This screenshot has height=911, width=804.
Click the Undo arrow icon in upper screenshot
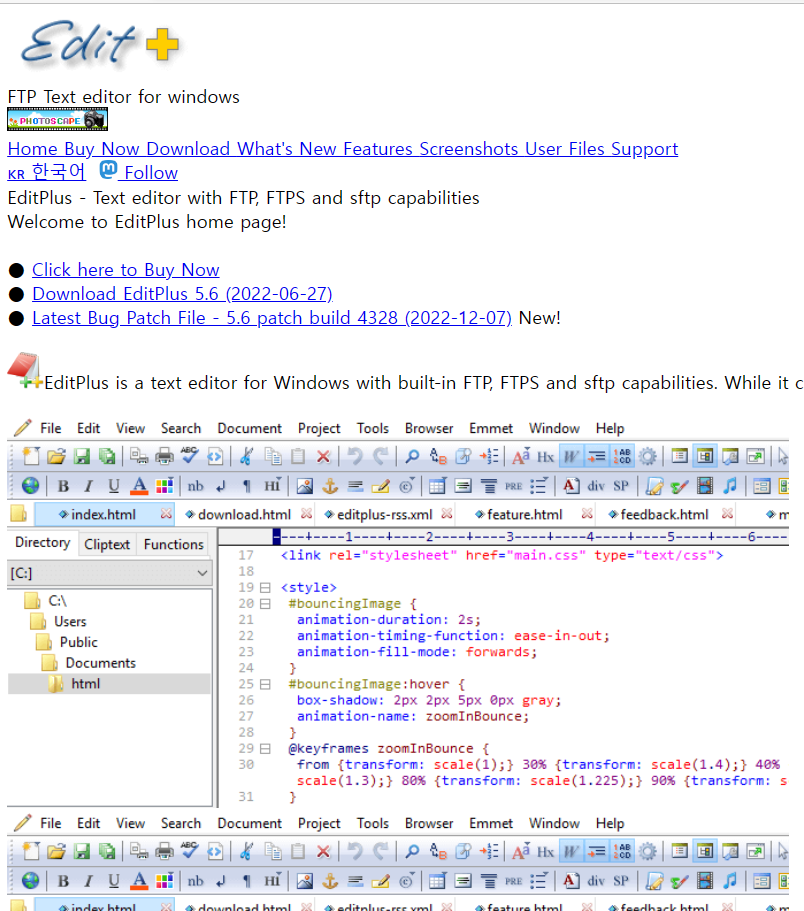coord(355,457)
